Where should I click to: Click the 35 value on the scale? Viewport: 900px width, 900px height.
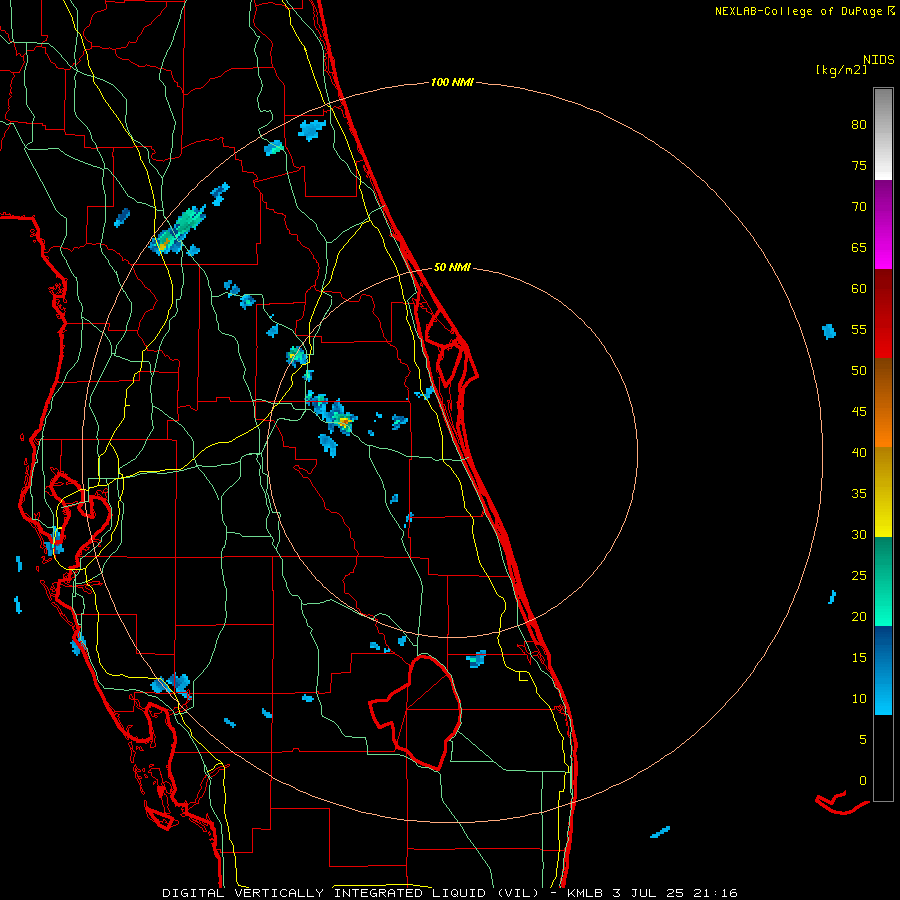tap(859, 494)
